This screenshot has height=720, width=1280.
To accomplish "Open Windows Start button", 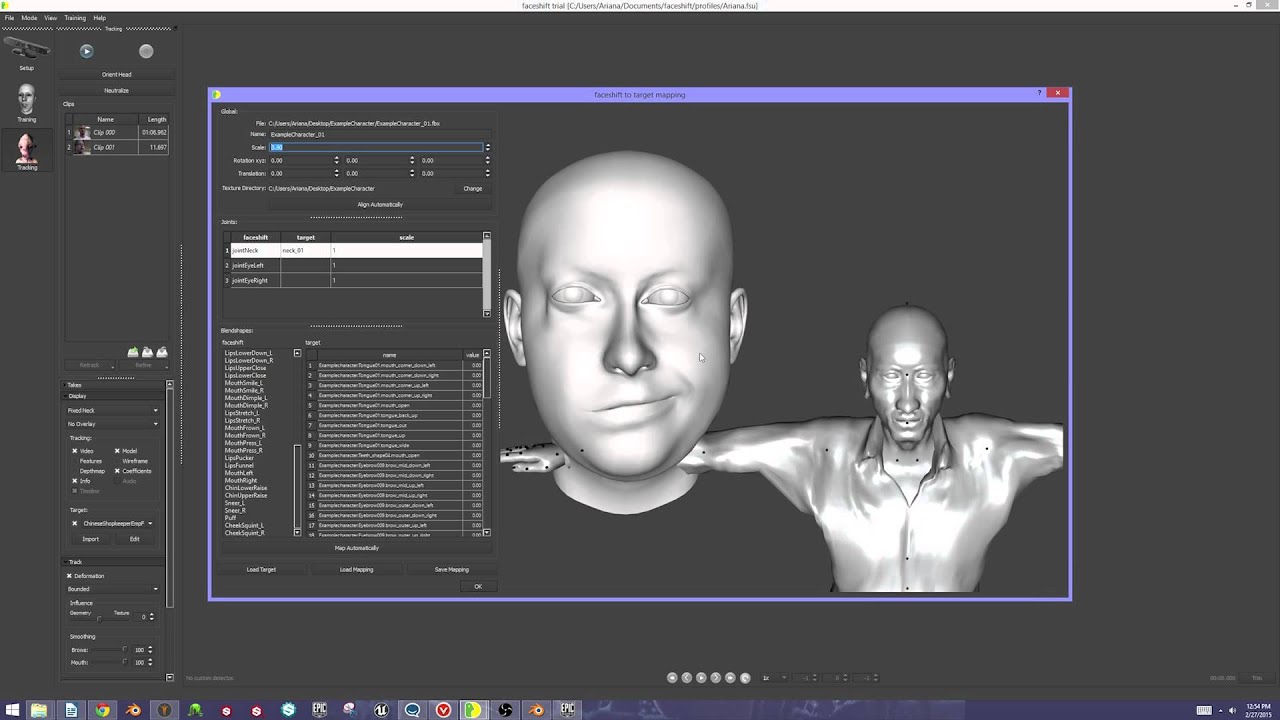I will click(13, 710).
